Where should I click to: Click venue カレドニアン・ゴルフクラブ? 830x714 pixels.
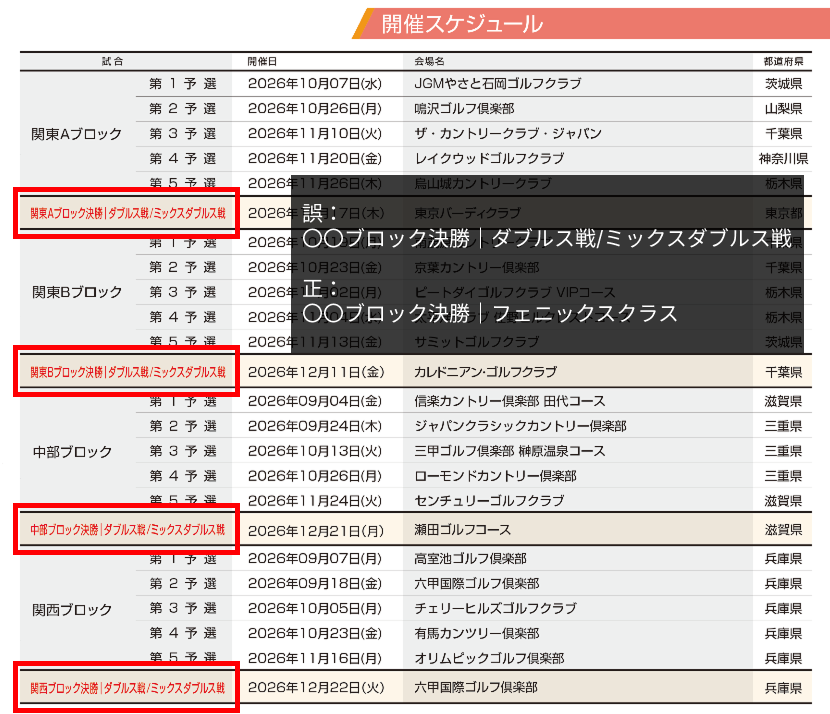485,372
